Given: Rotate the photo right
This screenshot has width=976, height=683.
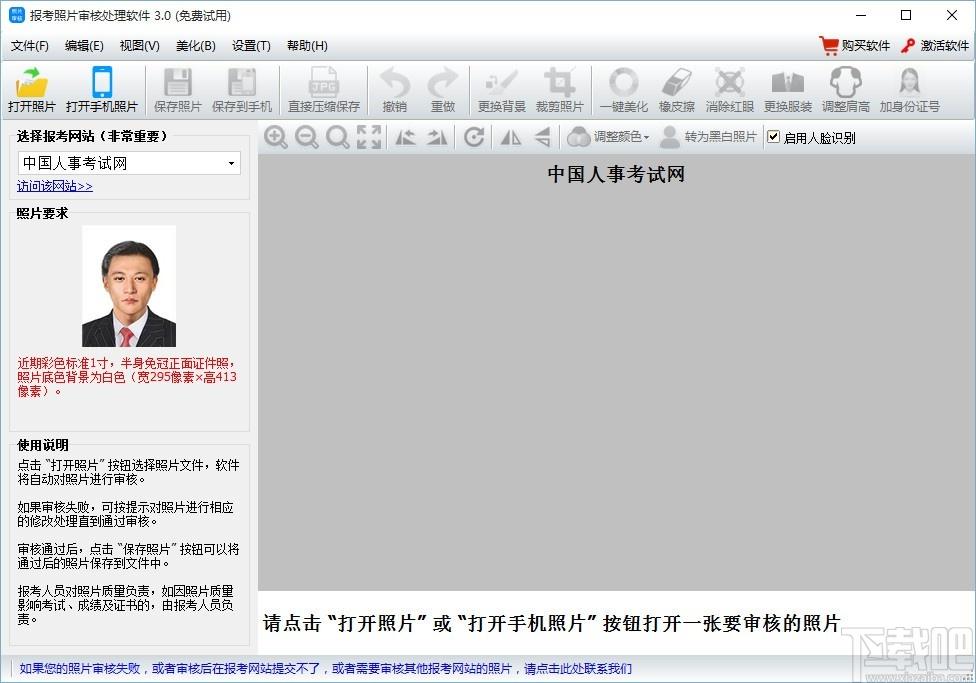Looking at the screenshot, I should 437,137.
